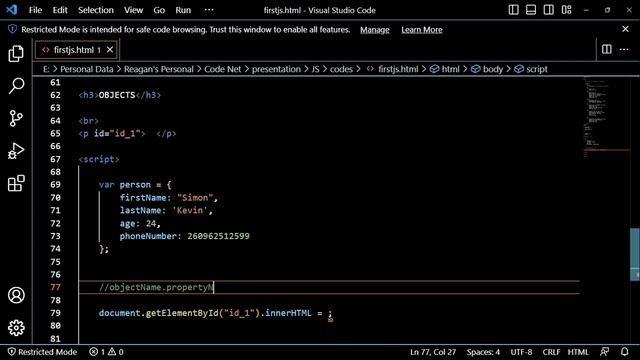Screen dimensions: 640x360
Task: Open the Manage gear icon
Action: pos(16,327)
